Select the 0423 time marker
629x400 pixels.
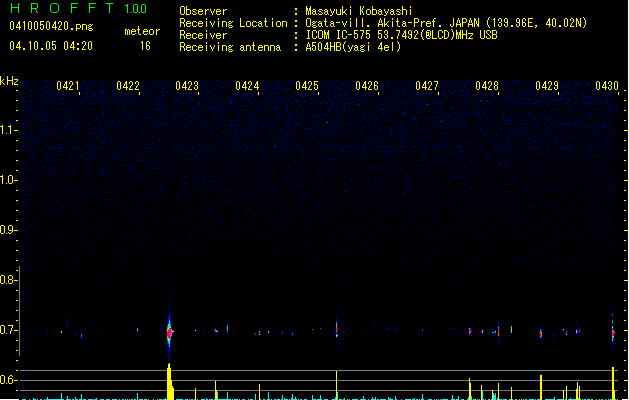pos(187,87)
